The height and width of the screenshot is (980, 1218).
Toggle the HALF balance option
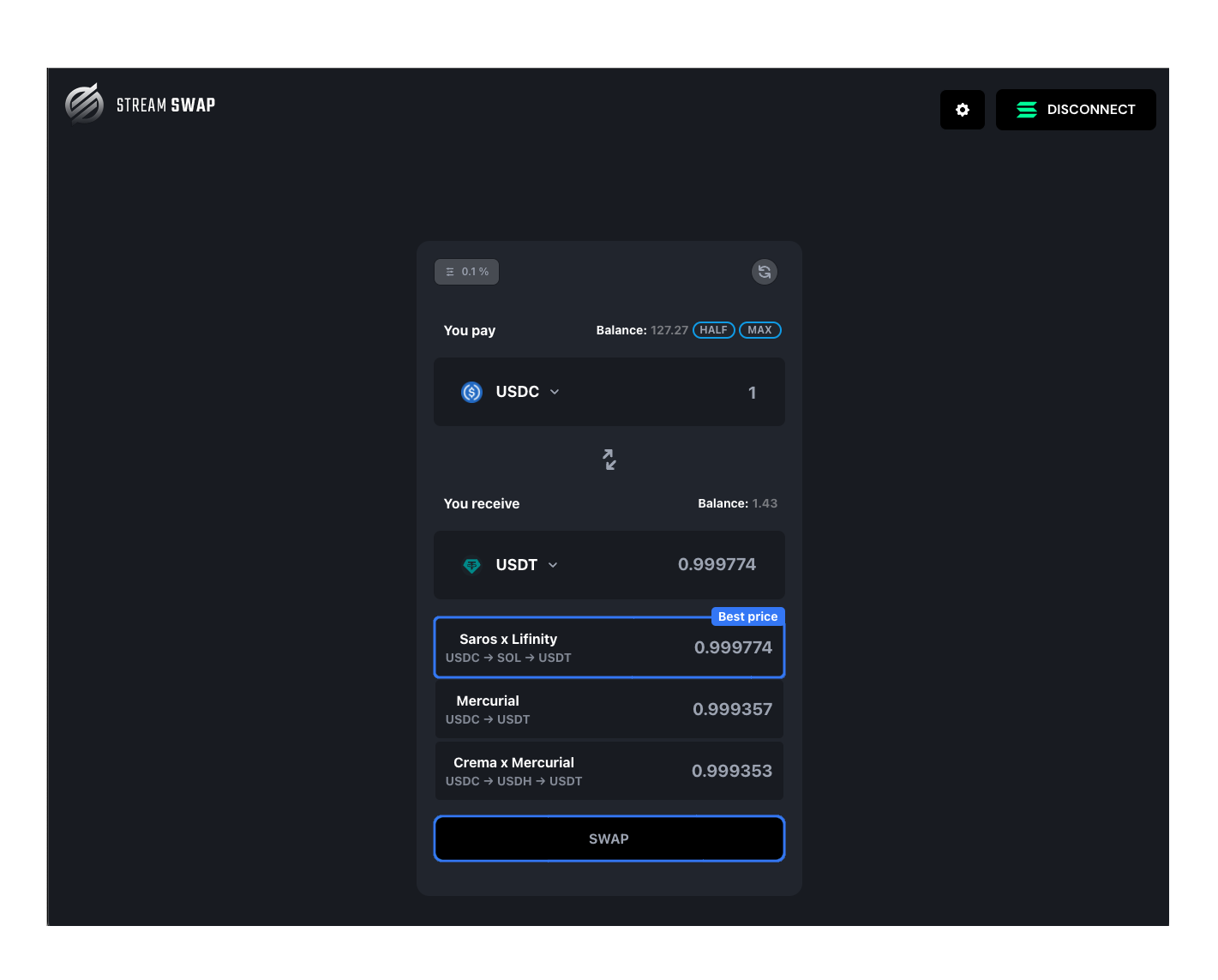pyautogui.click(x=713, y=329)
